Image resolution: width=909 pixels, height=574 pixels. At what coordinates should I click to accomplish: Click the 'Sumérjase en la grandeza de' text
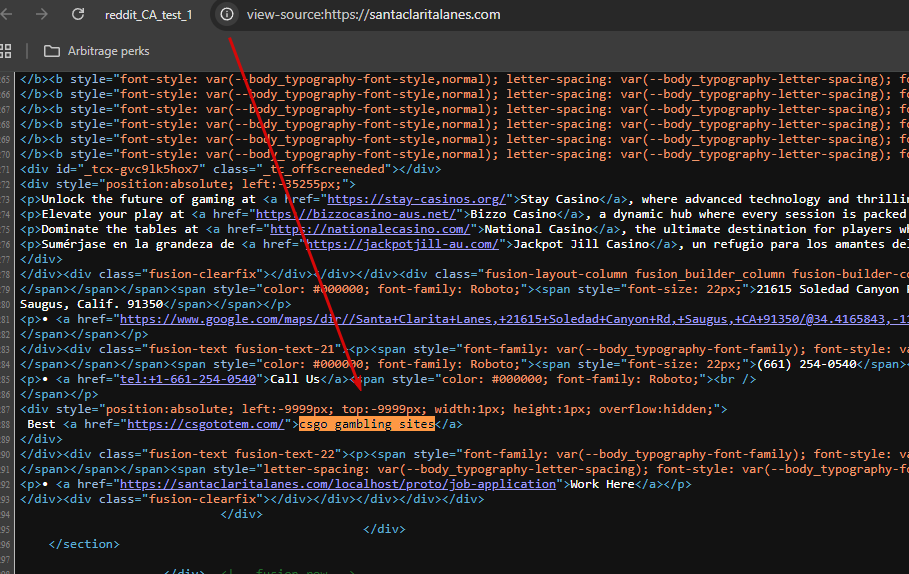point(137,244)
